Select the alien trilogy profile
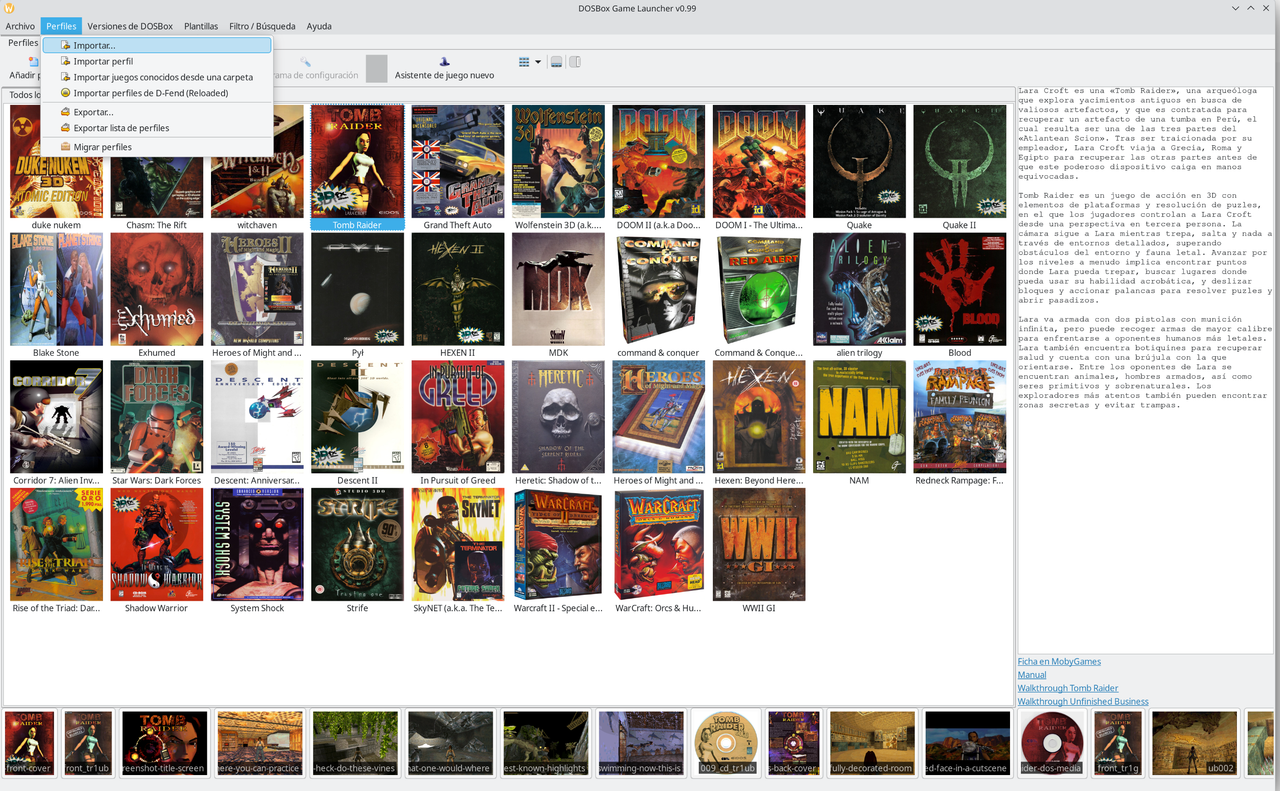 tap(859, 296)
